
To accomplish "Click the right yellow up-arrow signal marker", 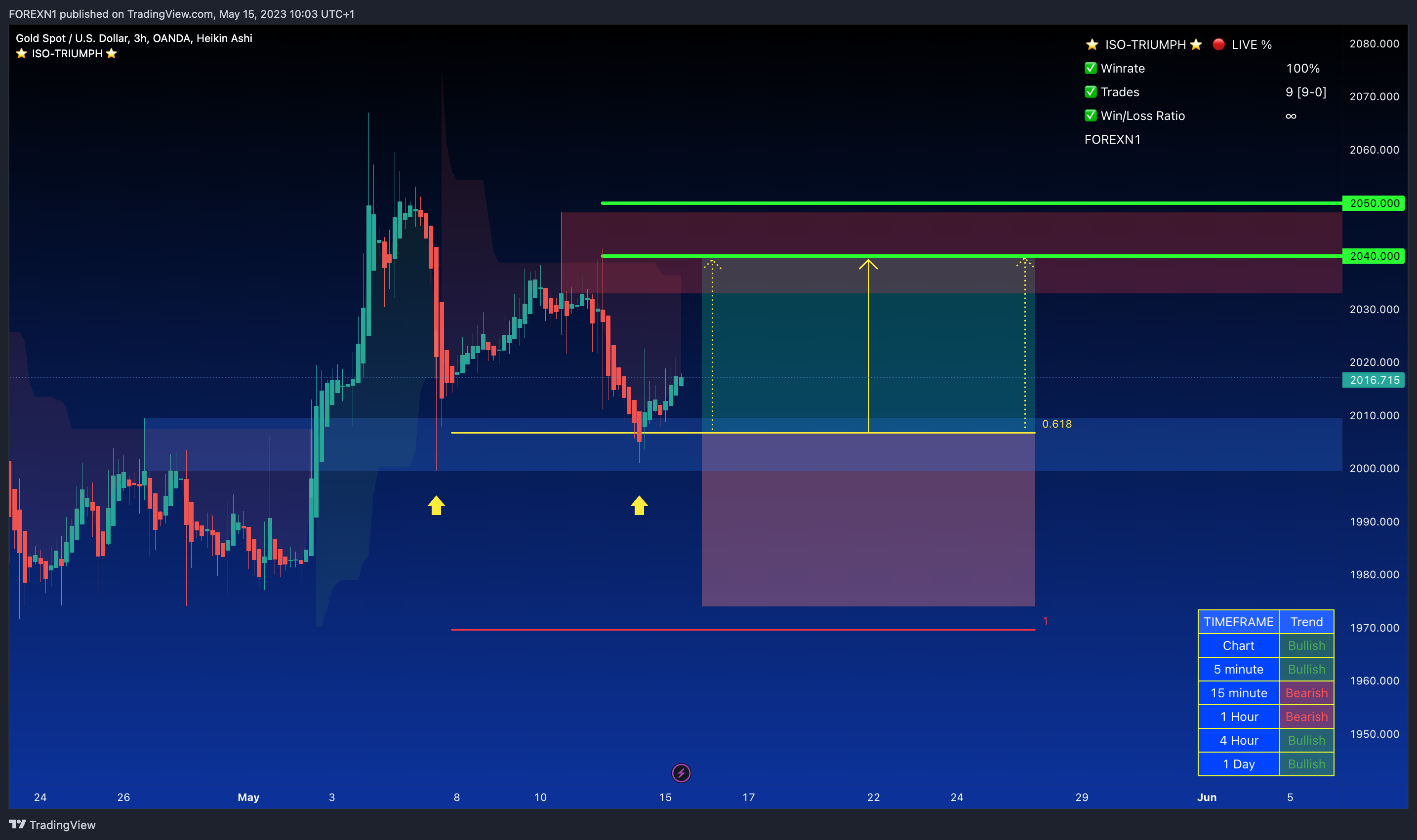I will pyautogui.click(x=639, y=505).
